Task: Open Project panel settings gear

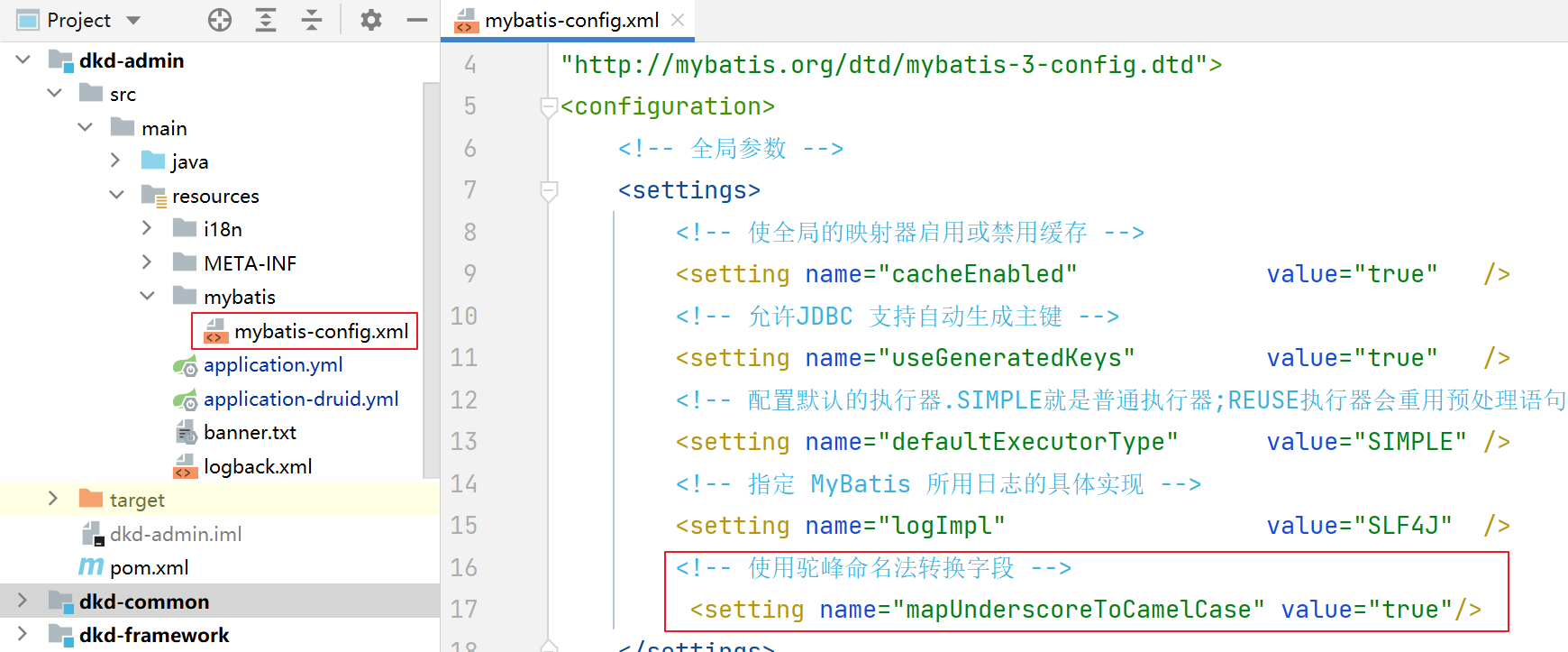Action: (x=370, y=20)
